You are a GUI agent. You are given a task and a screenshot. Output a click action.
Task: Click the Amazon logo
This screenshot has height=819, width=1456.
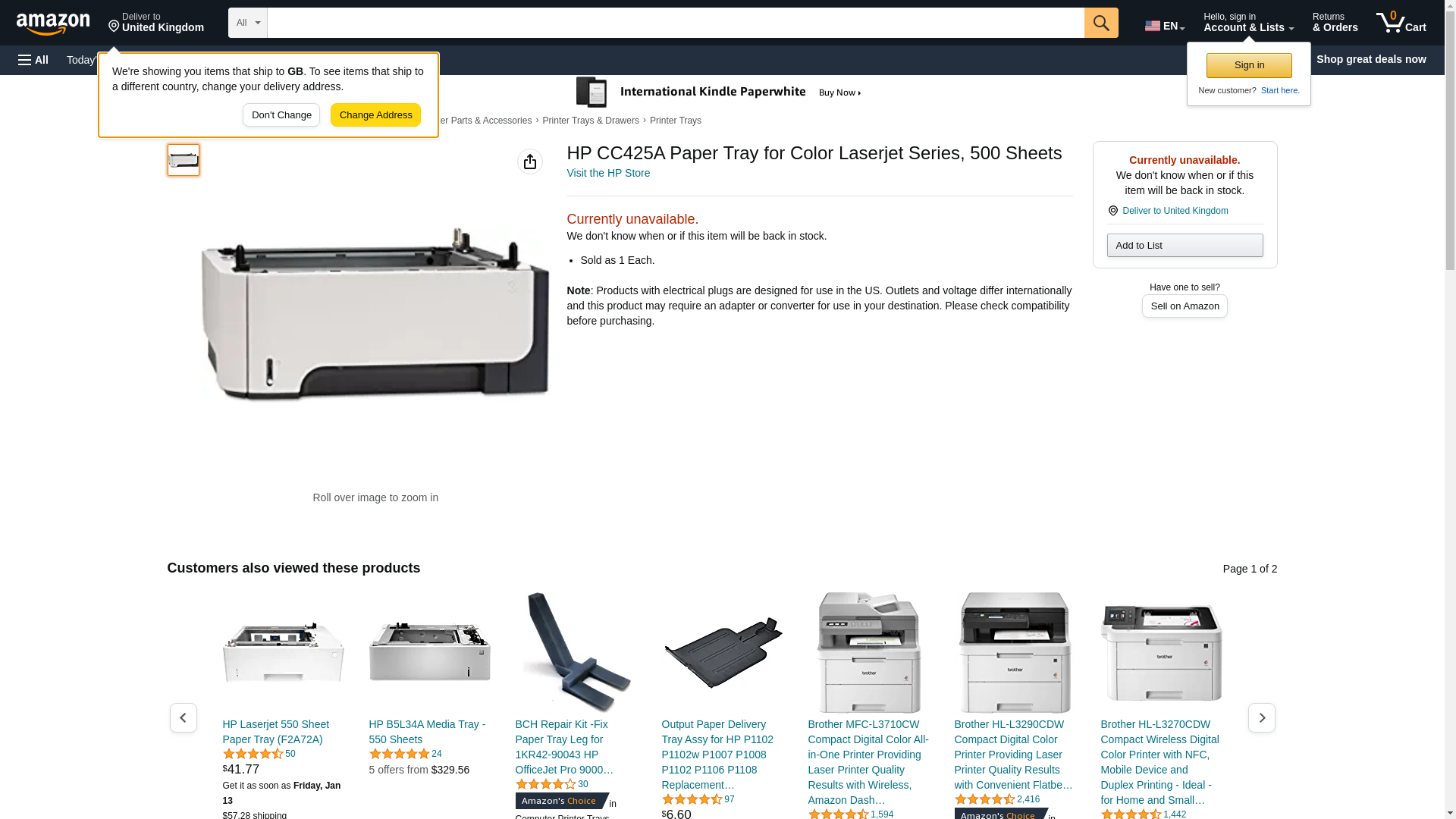(x=53, y=24)
